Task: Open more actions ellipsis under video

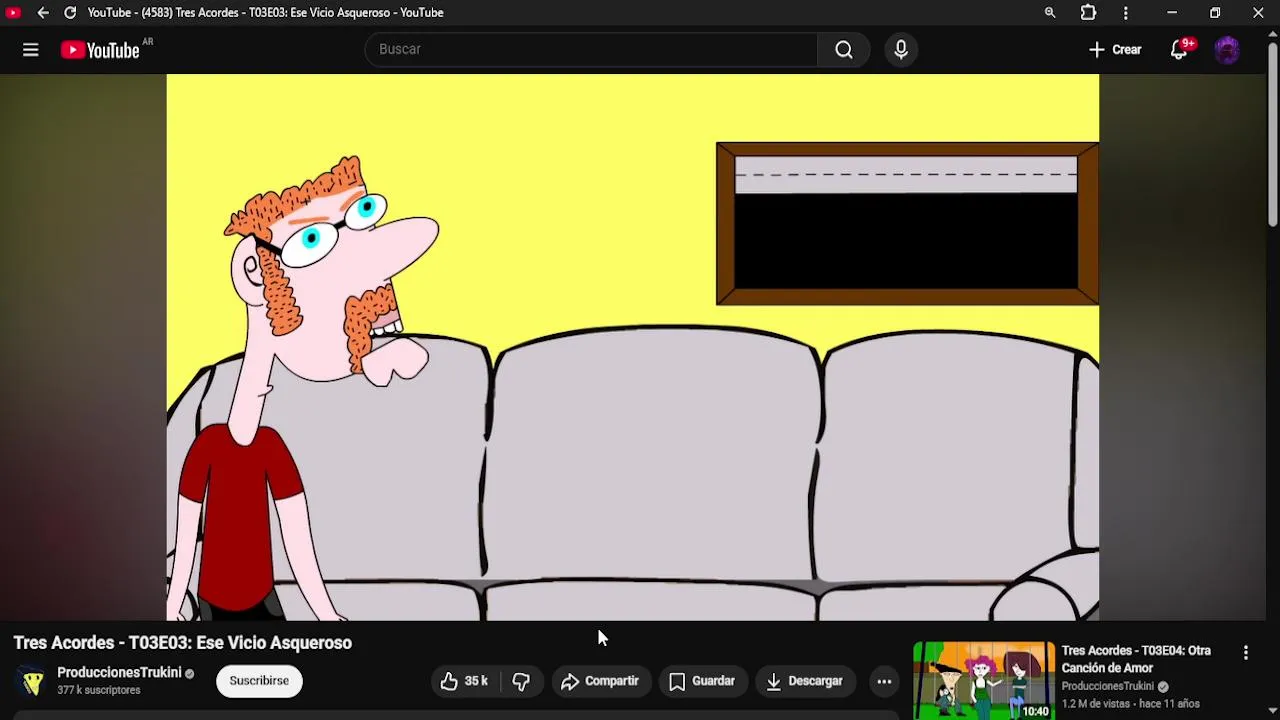Action: pyautogui.click(x=884, y=681)
